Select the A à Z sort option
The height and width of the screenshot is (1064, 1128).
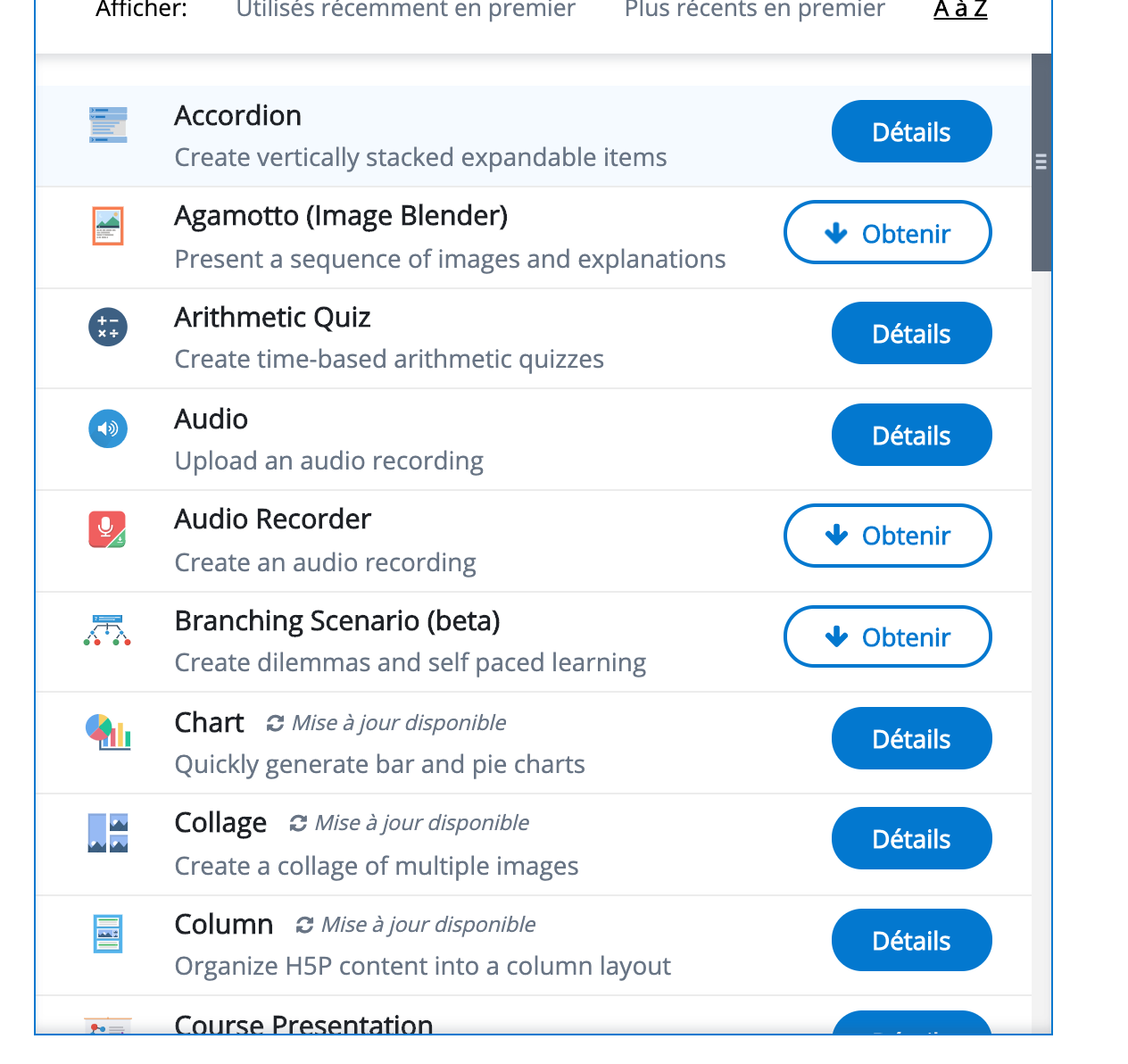pyautogui.click(x=960, y=10)
